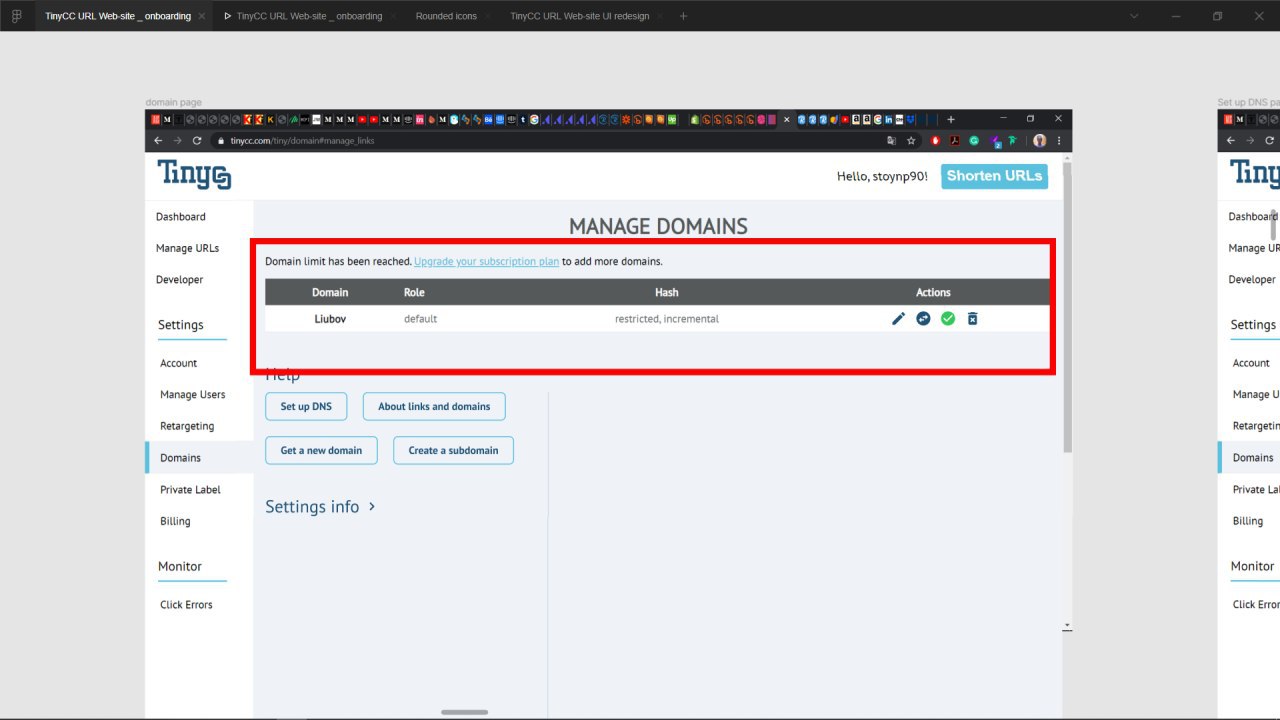Click the Hello, stoynp90! greeting text
1280x720 pixels.
pyautogui.click(x=882, y=176)
